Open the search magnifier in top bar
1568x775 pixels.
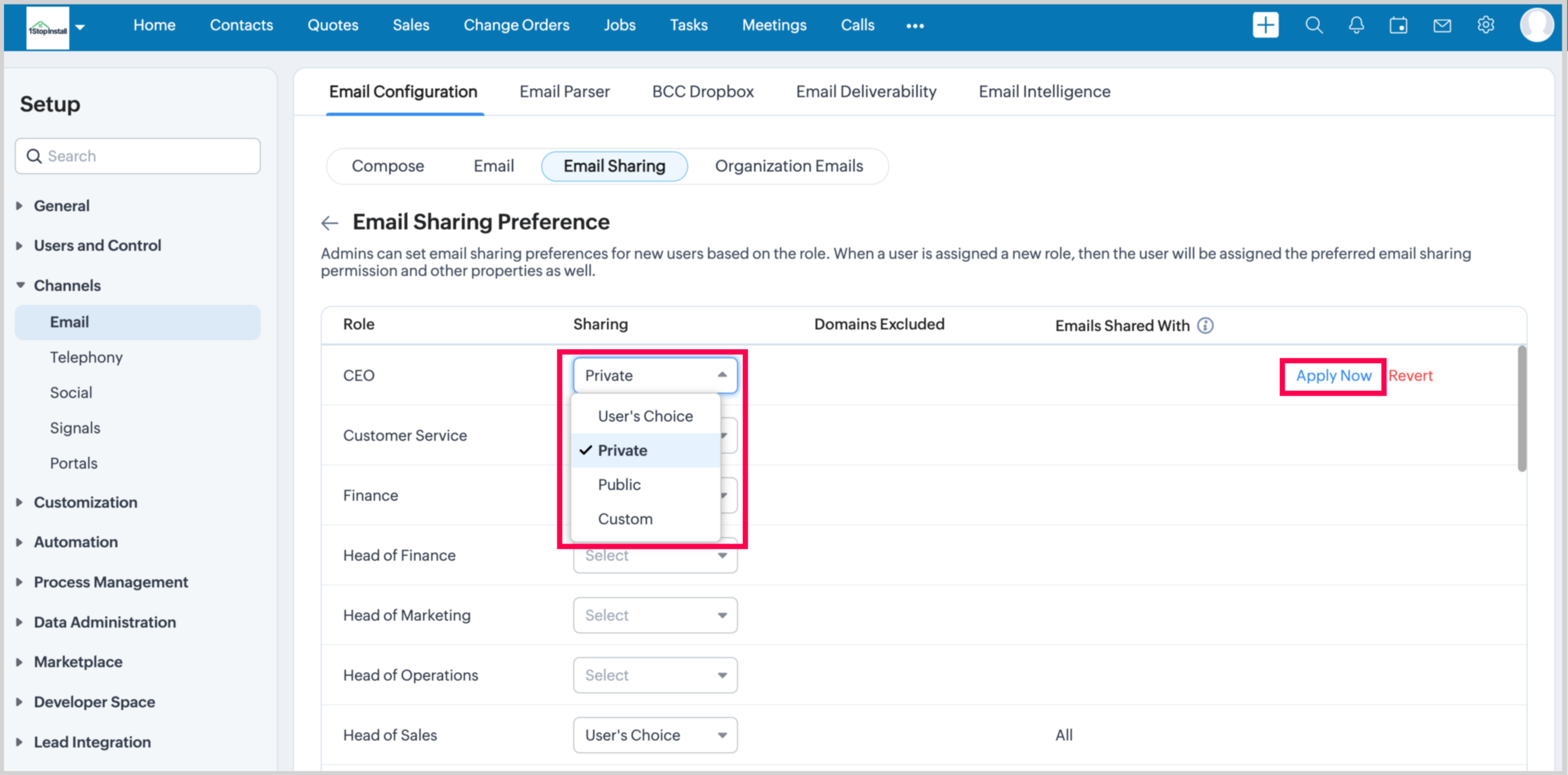coord(1313,25)
